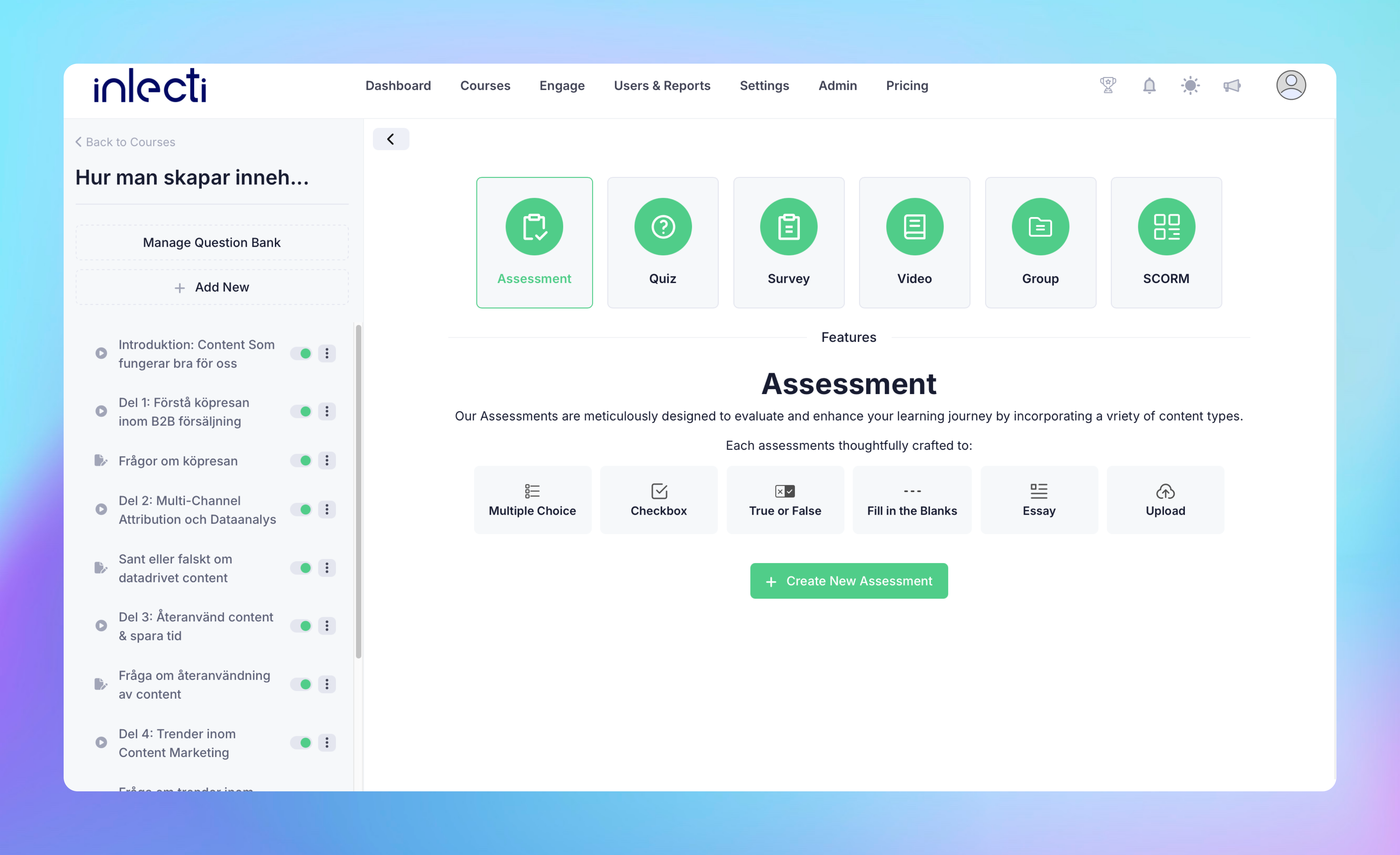1400x855 pixels.
Task: Open options menu for Del 1: Förstå köpresan
Action: (x=327, y=411)
